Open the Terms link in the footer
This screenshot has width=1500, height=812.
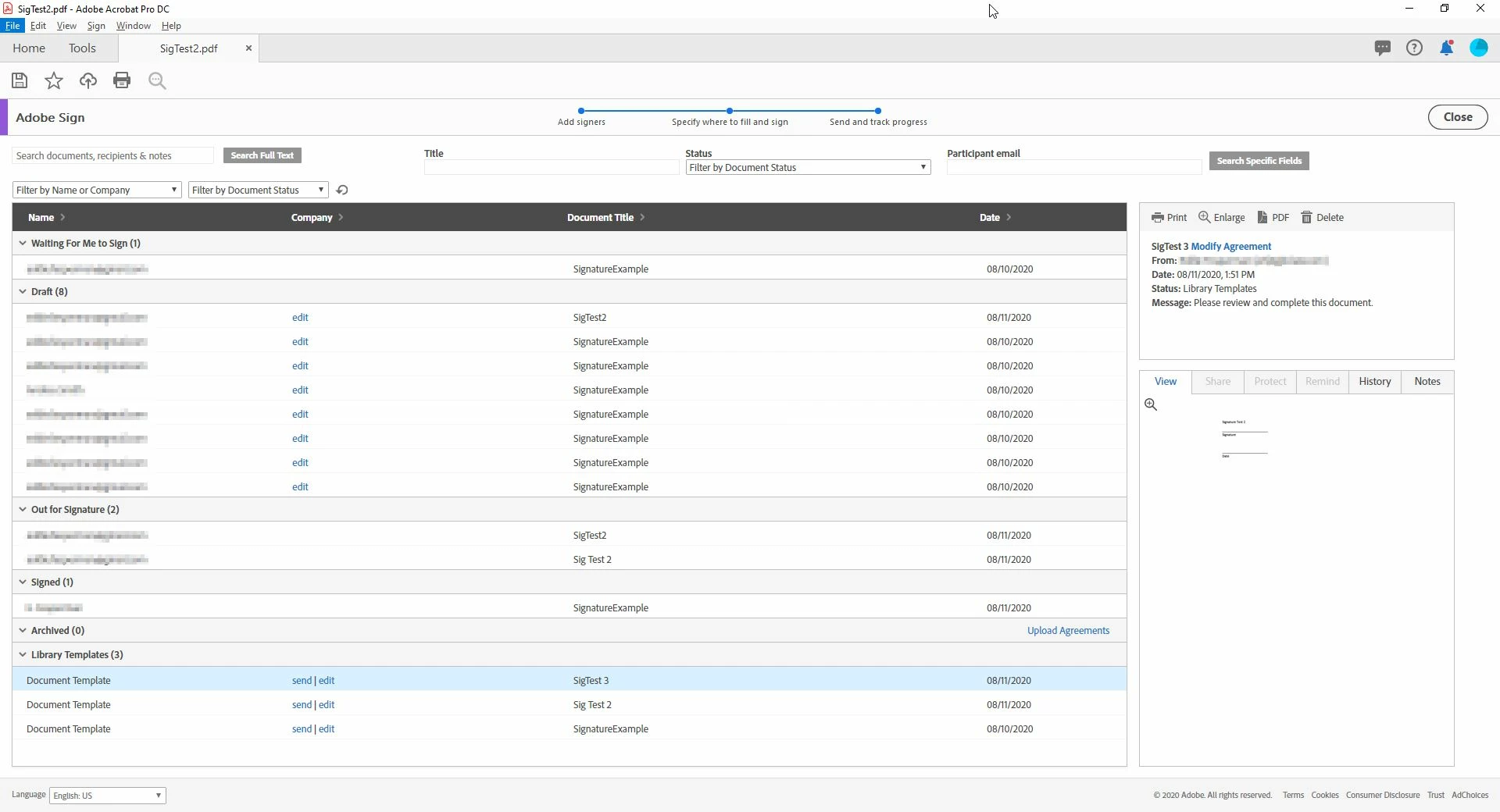tap(1293, 796)
